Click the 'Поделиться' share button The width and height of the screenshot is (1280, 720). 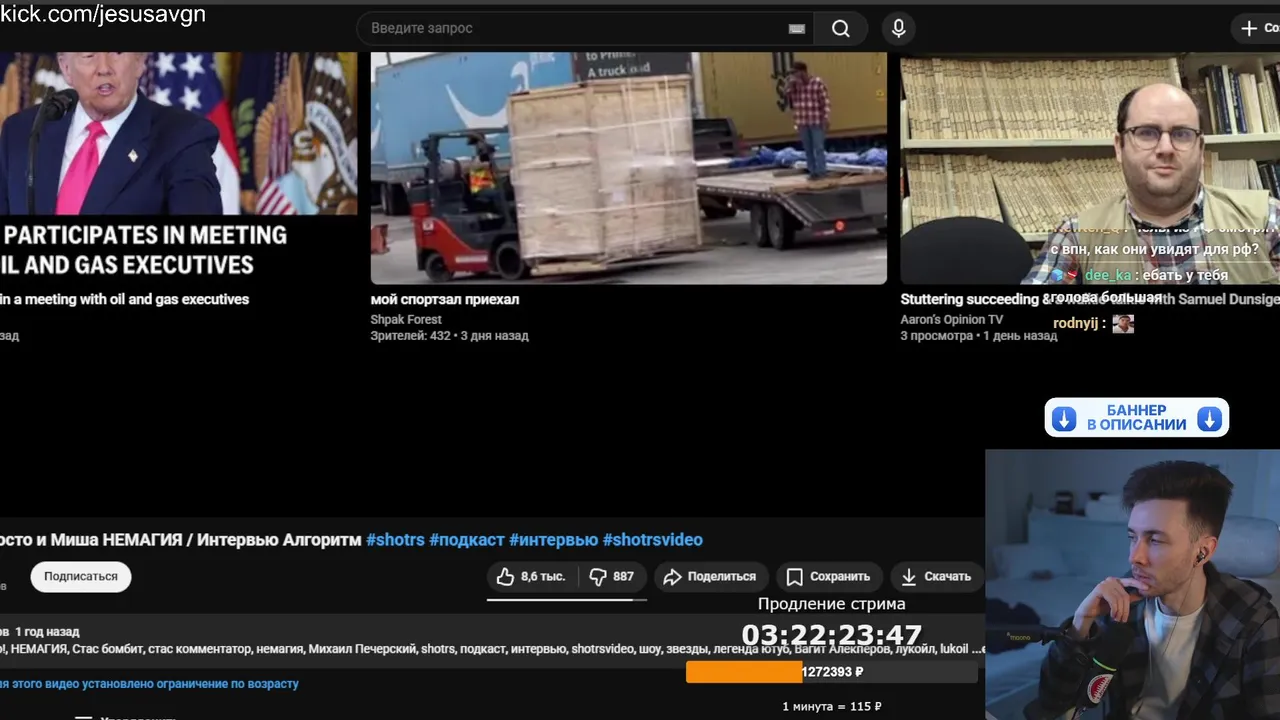(710, 577)
